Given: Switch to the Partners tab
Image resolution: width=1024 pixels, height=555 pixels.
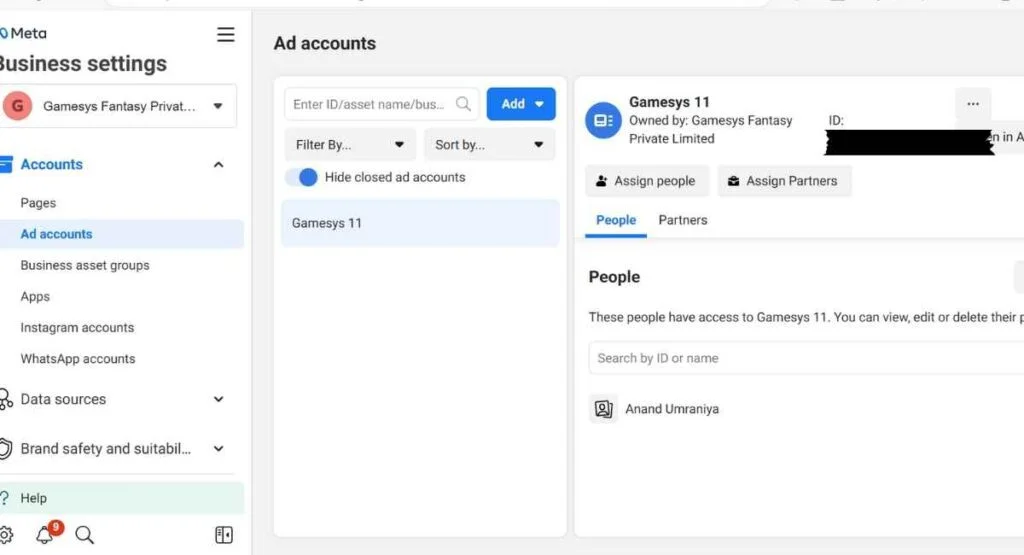Looking at the screenshot, I should (683, 220).
